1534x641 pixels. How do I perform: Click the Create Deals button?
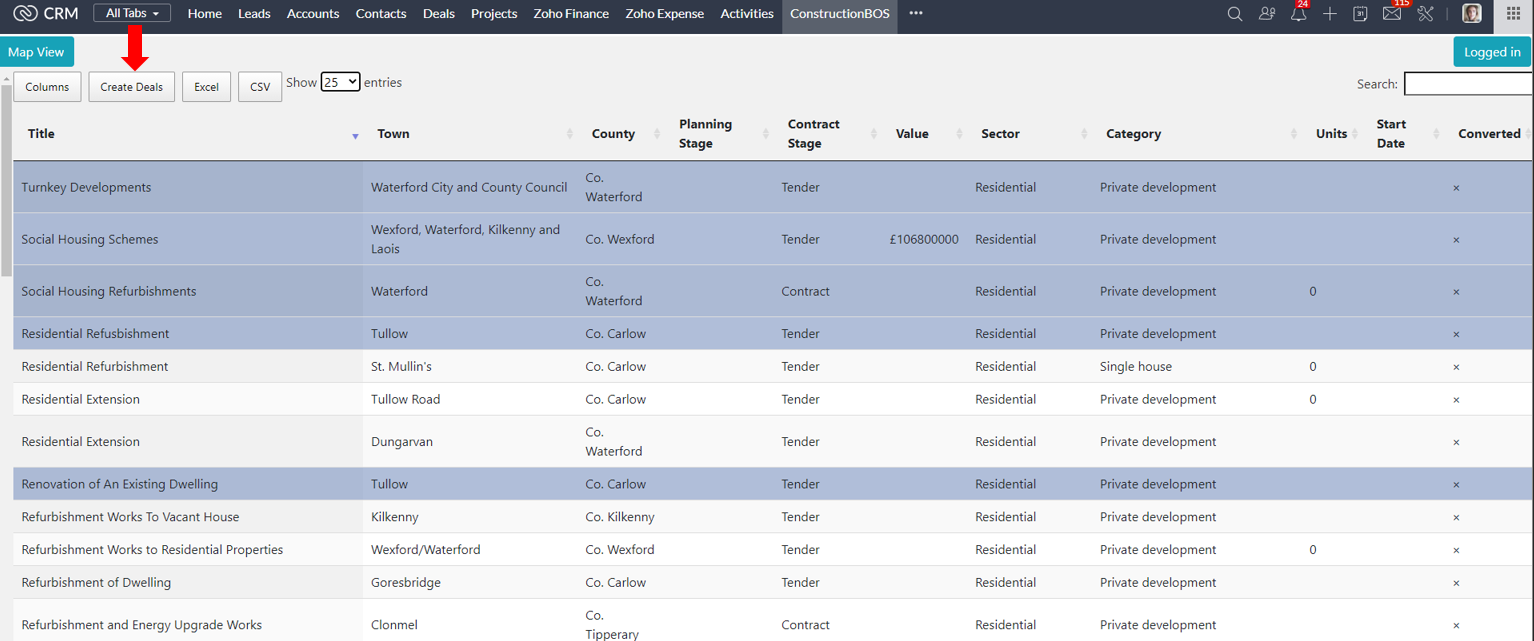click(x=132, y=87)
